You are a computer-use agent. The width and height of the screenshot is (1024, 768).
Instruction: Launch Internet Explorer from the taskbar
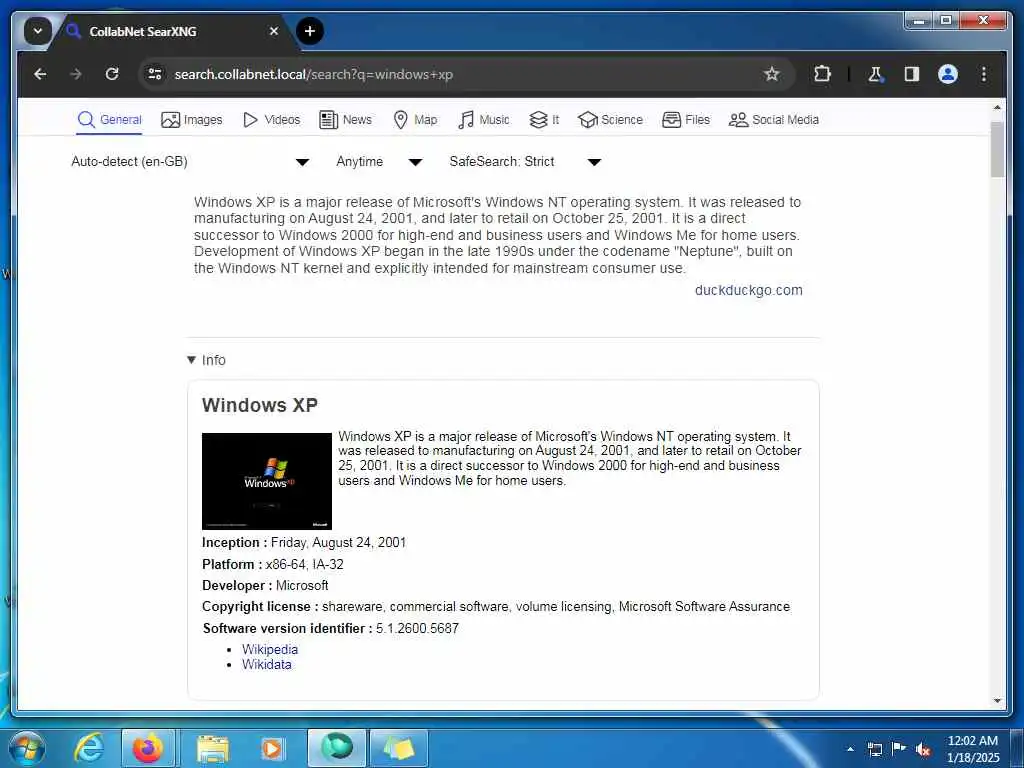click(x=89, y=748)
